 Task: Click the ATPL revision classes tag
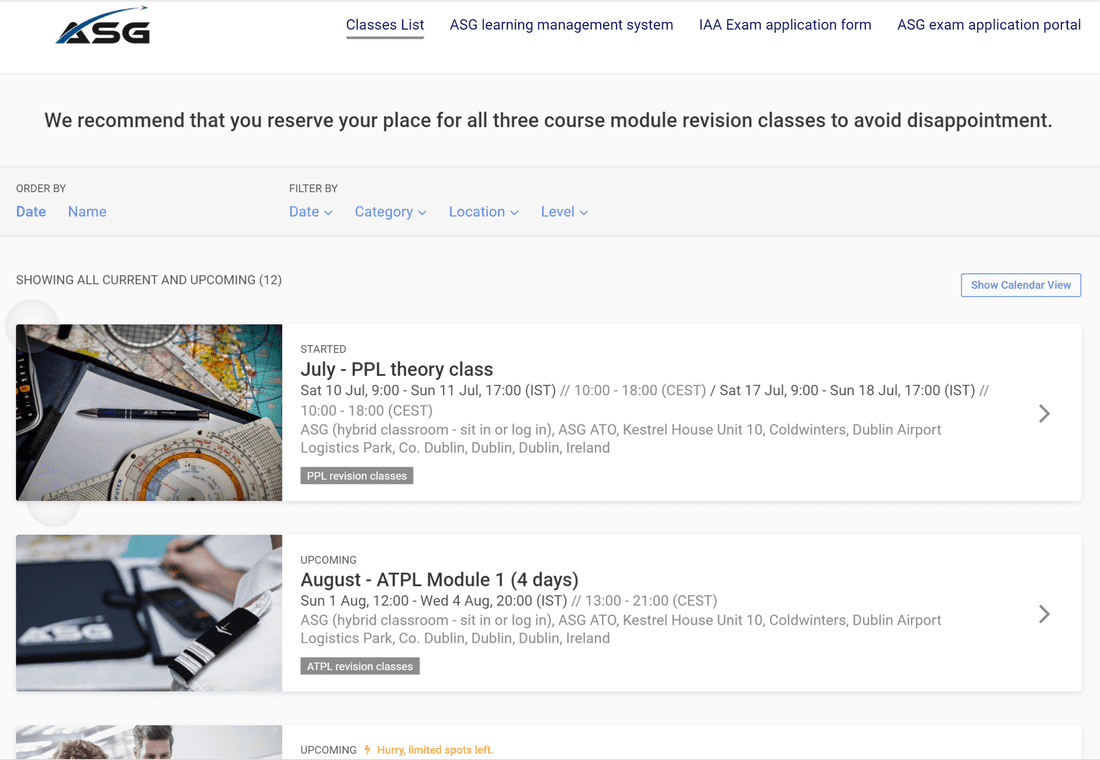coord(360,666)
